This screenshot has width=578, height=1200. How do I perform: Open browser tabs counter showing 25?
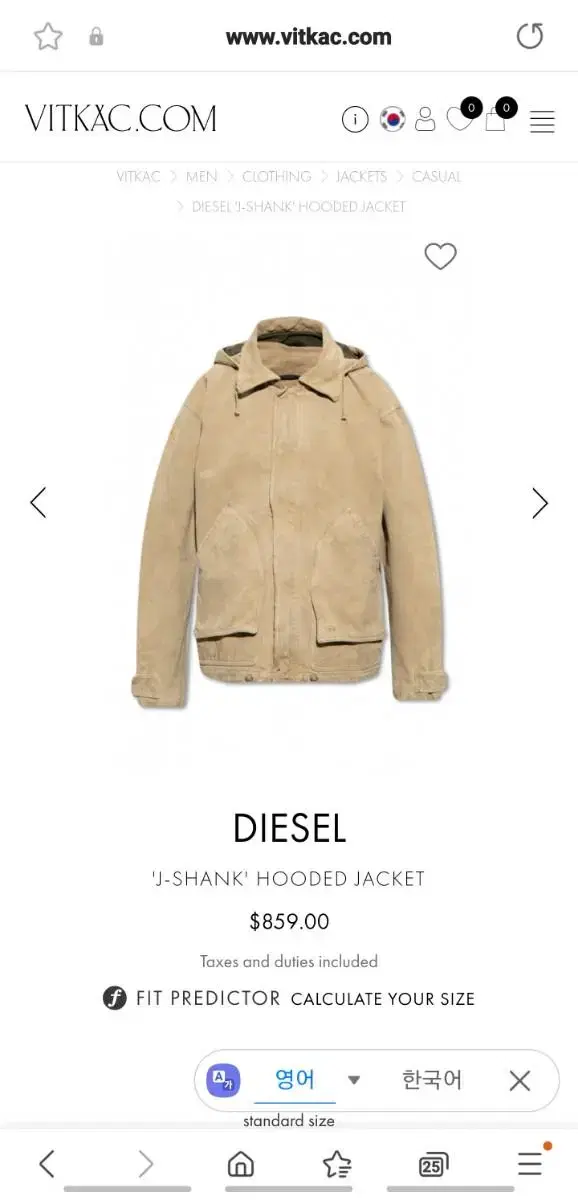tap(433, 1164)
